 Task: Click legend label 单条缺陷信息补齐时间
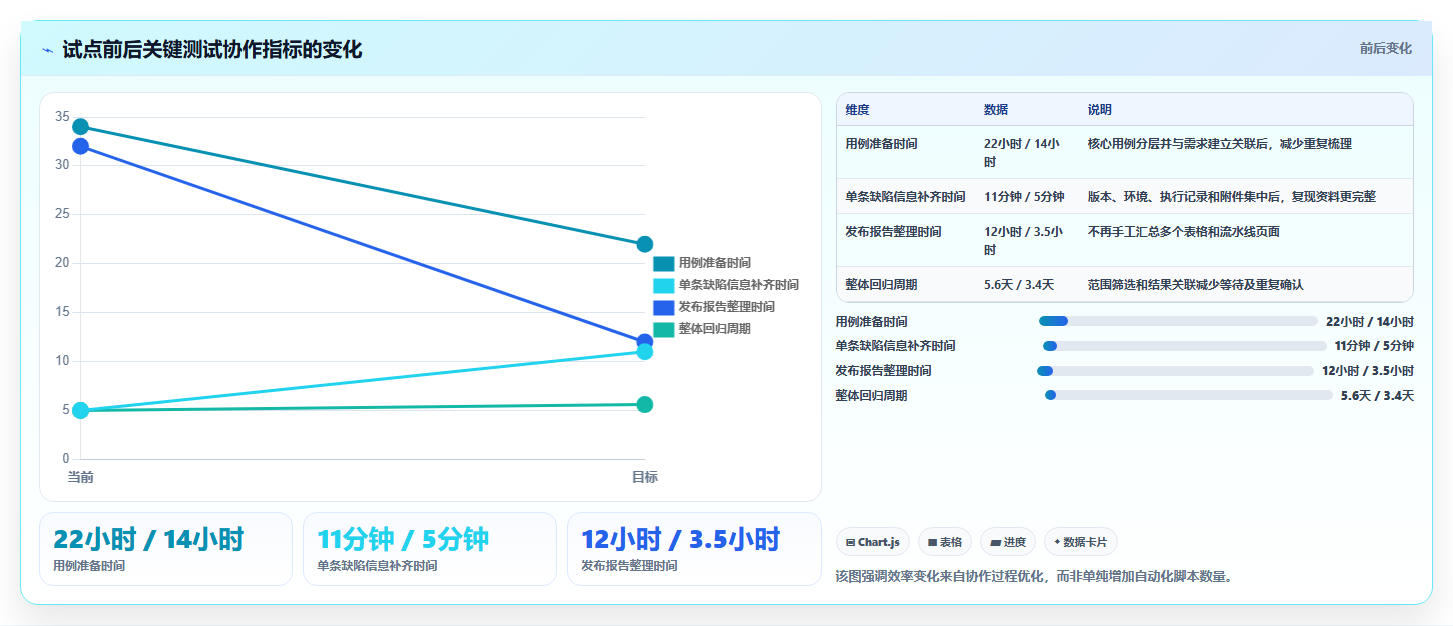(x=738, y=285)
